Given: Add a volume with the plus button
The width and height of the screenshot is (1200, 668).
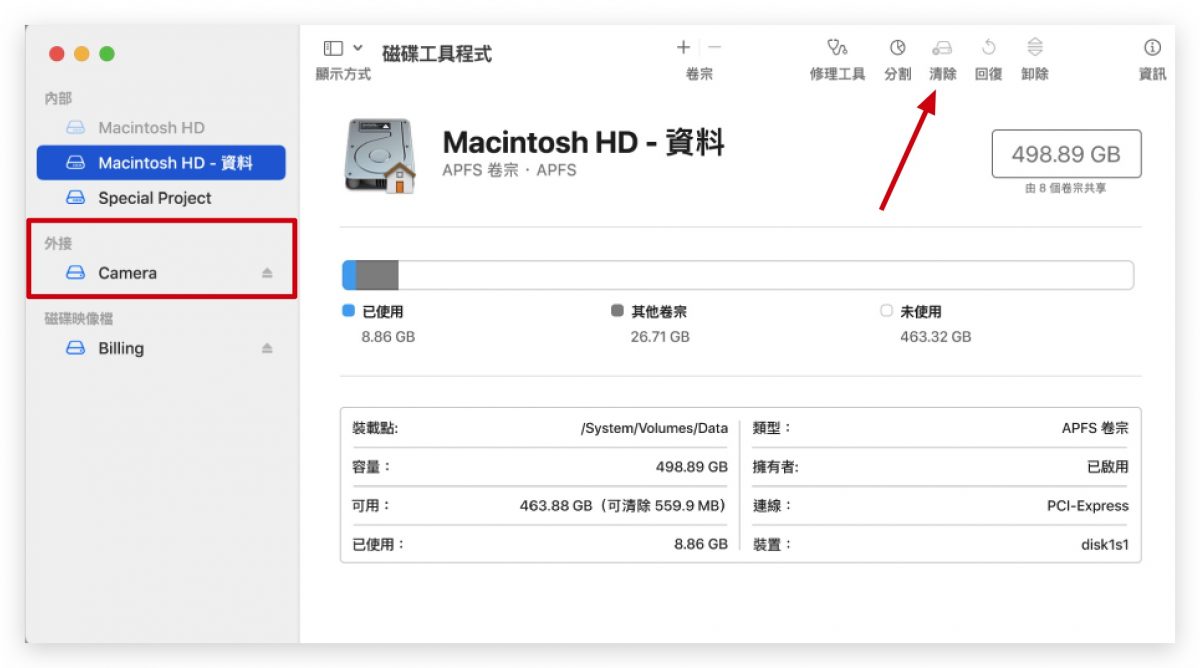Looking at the screenshot, I should click(683, 47).
